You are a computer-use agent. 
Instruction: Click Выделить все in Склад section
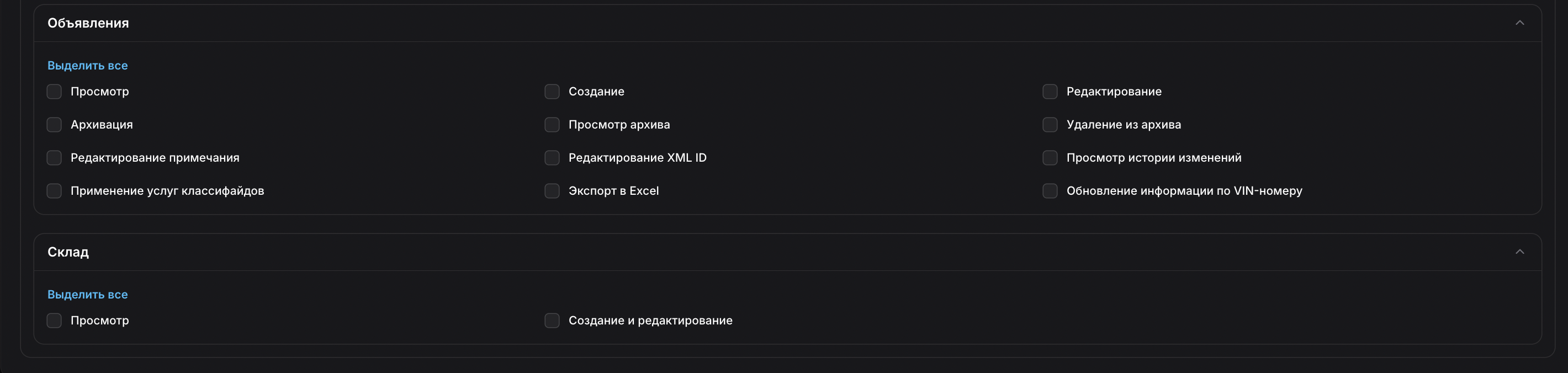click(x=88, y=295)
